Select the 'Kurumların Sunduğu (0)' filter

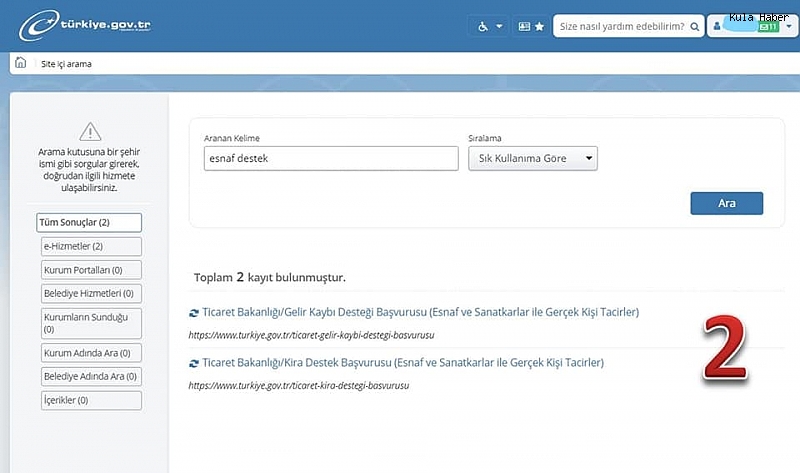tap(91, 323)
